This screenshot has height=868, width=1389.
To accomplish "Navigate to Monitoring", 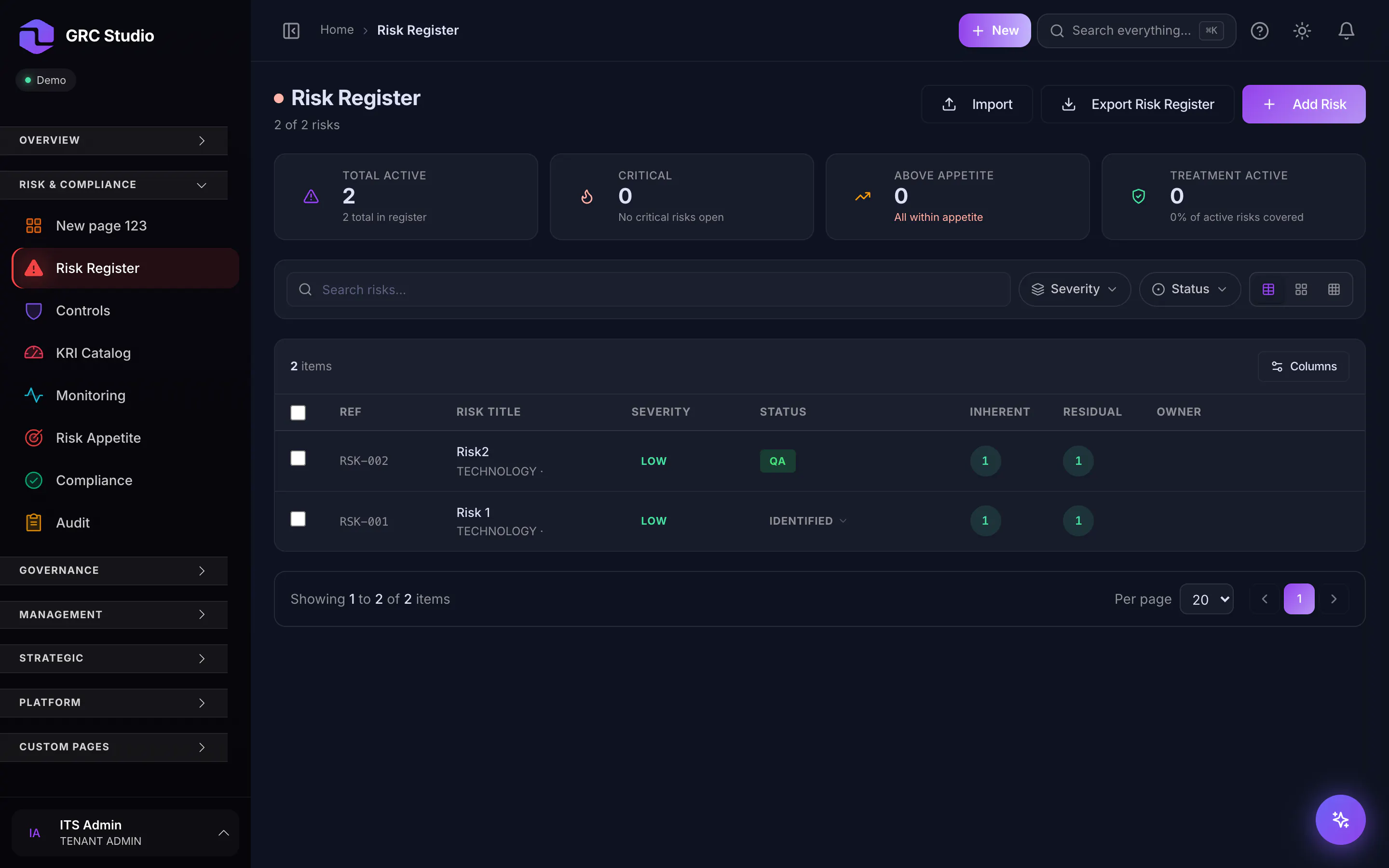I will (125, 395).
